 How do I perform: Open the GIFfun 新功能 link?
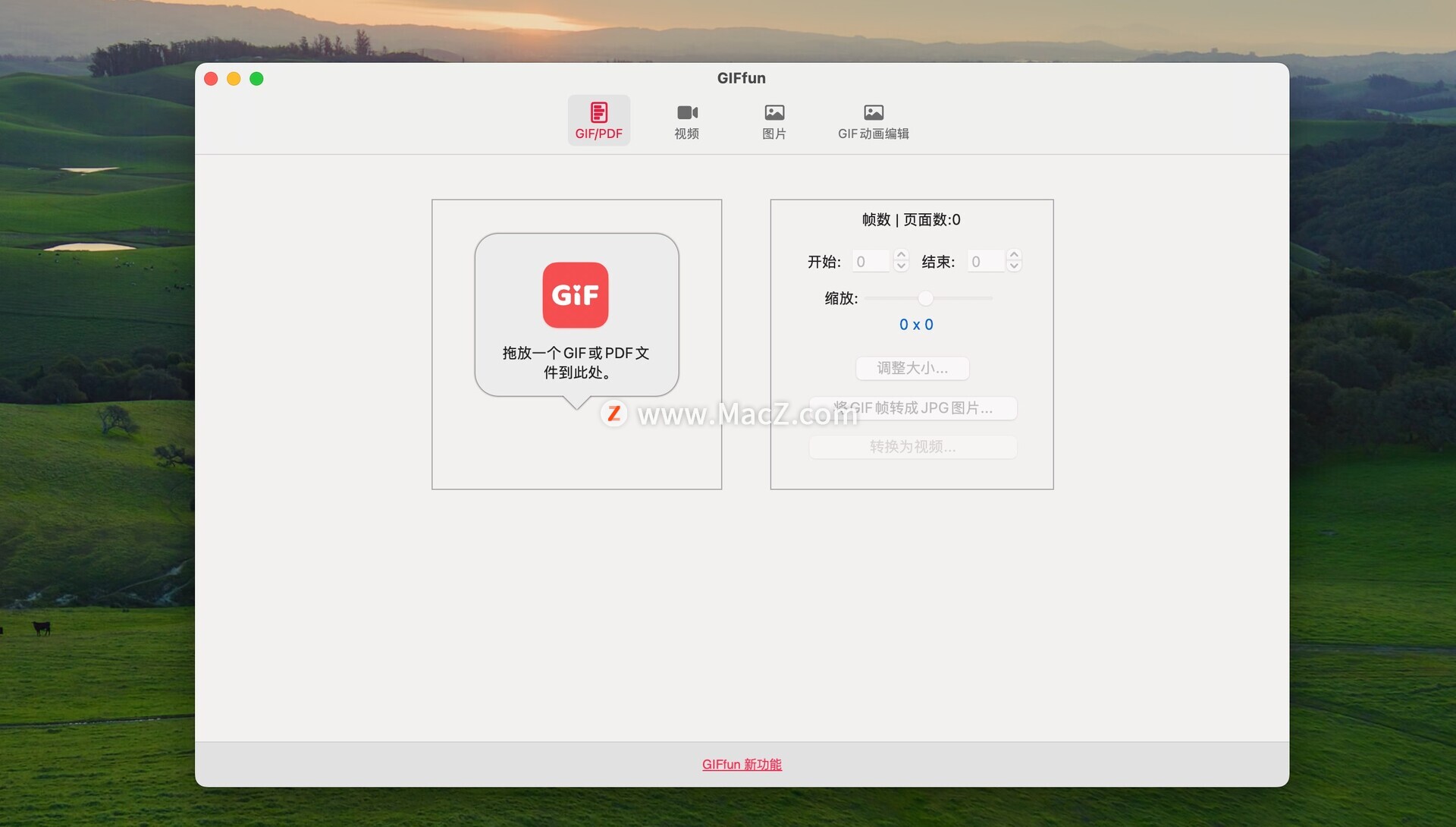[x=742, y=765]
